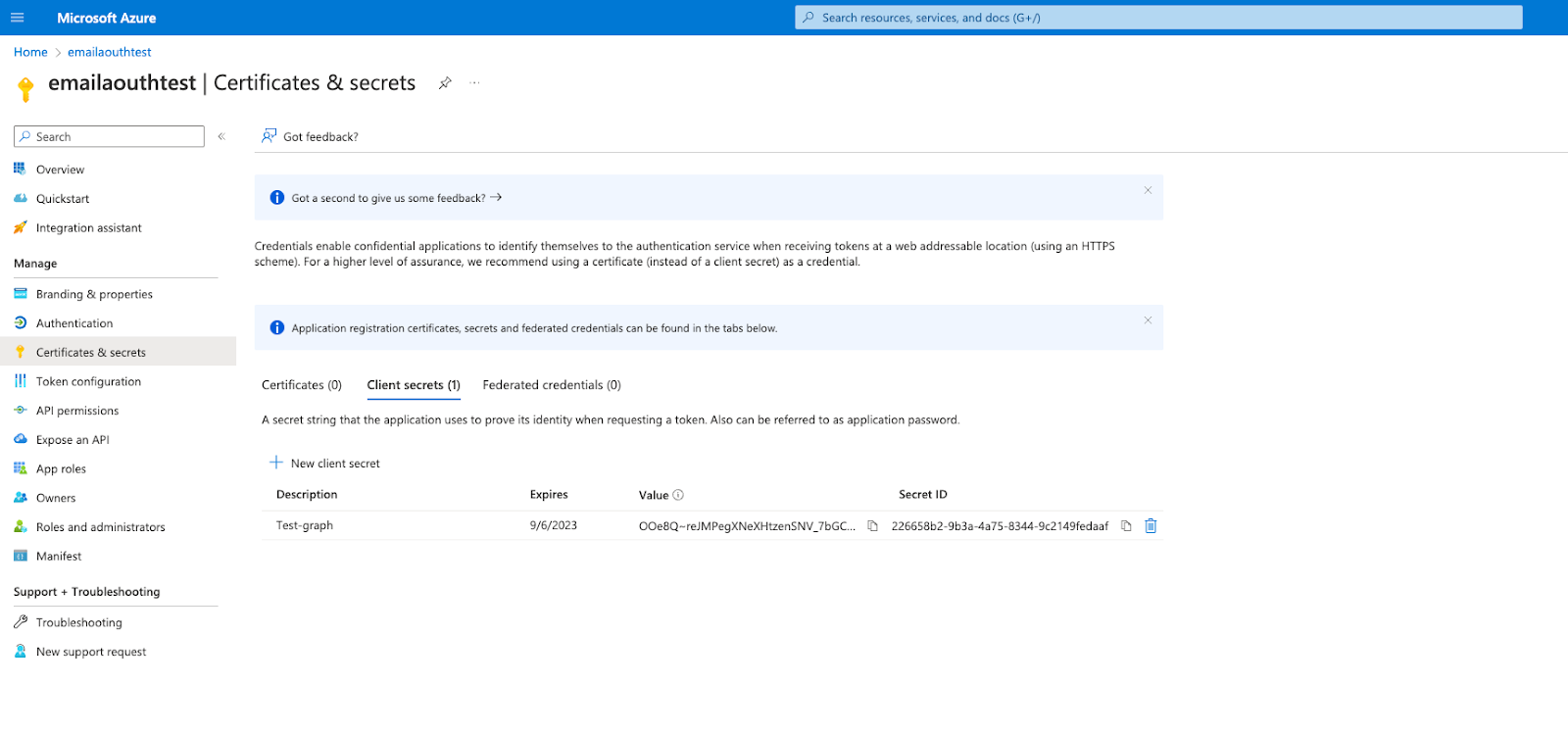
Task: Open Manifest in the sidebar
Action: point(59,556)
